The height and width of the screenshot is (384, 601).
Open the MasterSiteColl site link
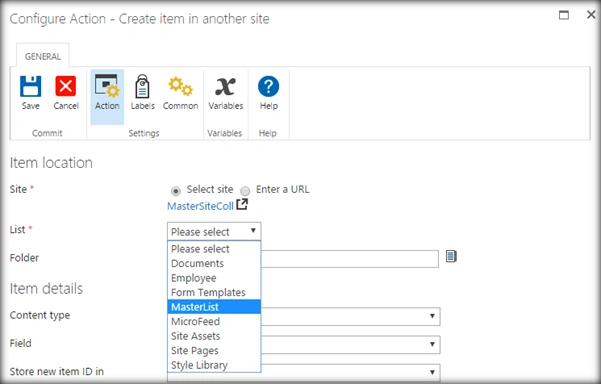point(200,206)
